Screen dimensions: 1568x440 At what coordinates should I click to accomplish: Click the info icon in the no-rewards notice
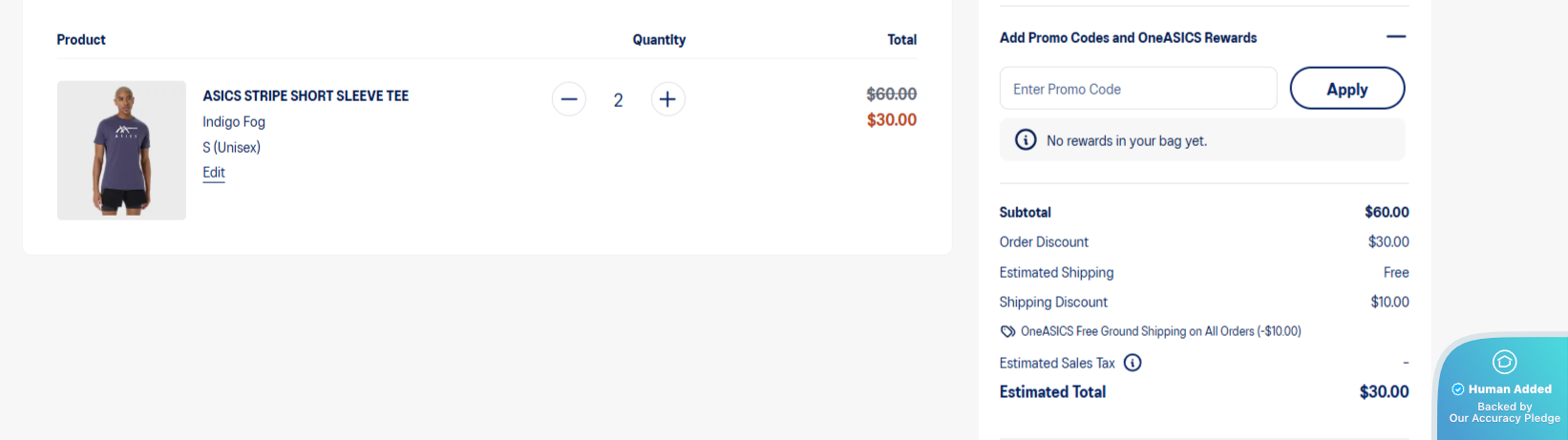[x=1026, y=140]
